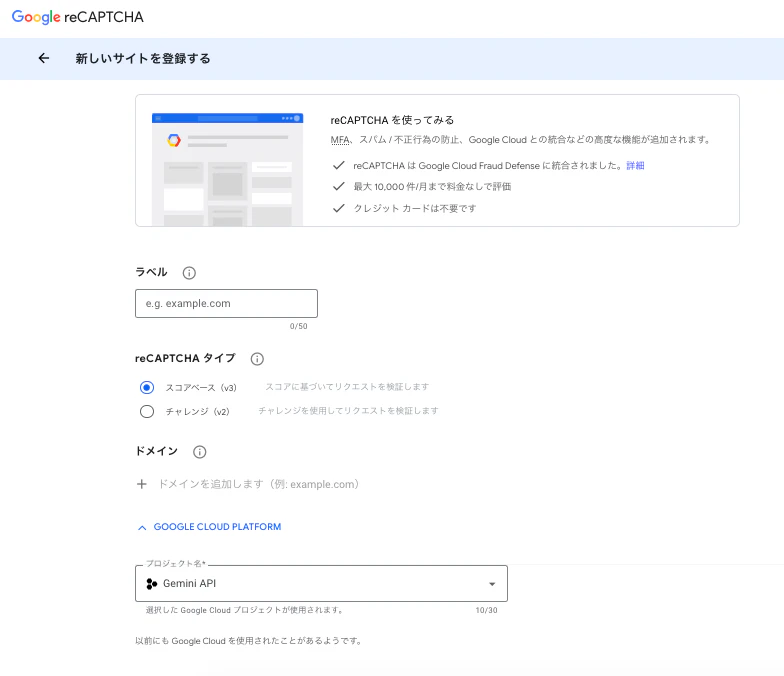This screenshot has height=676, width=784.
Task: Click the reCAPTCHA promo illustration thumbnail
Action: click(228, 169)
